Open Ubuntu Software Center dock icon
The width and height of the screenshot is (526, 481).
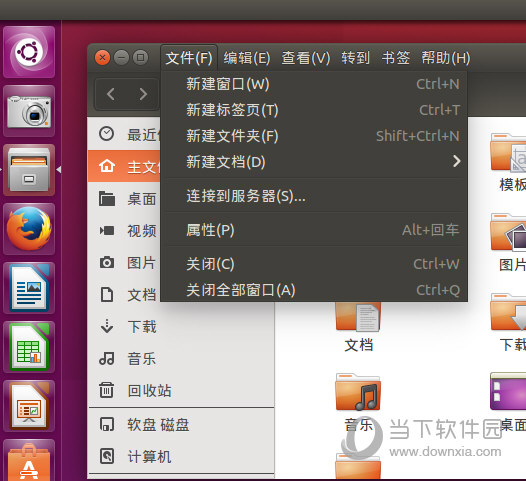point(29,460)
